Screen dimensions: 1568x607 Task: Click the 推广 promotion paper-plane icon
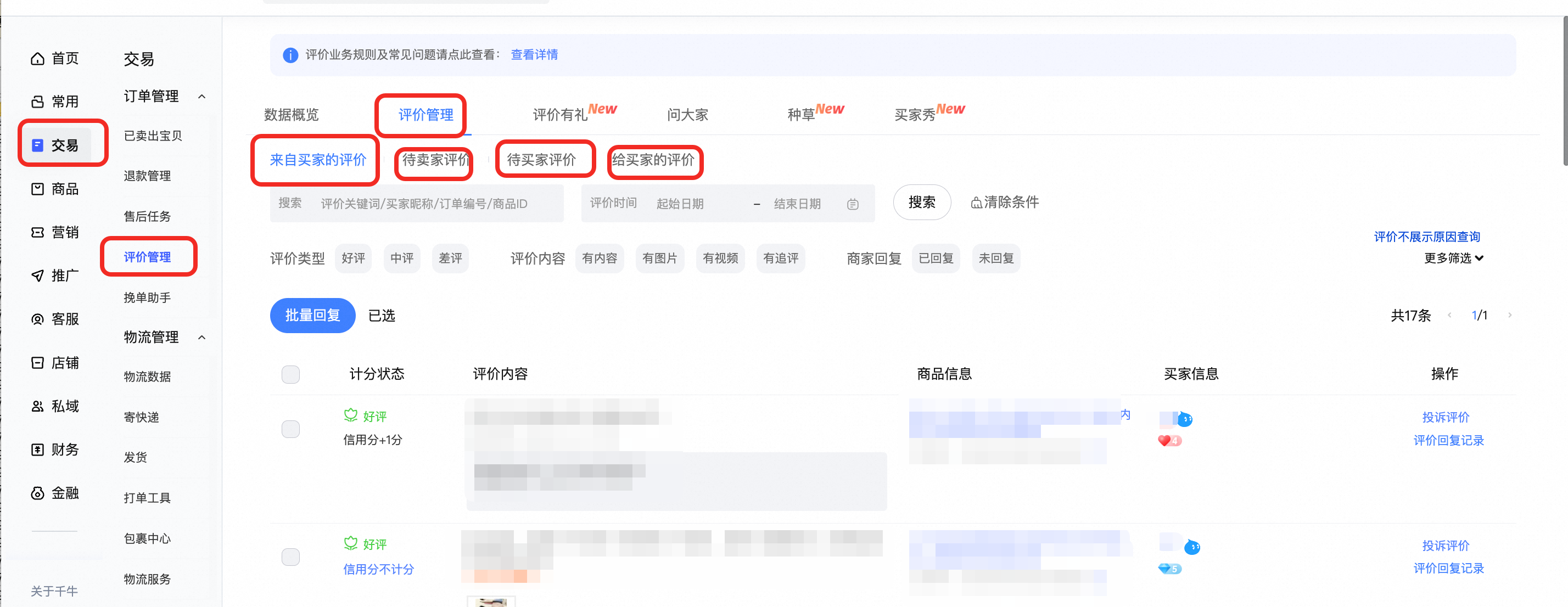click(x=38, y=276)
